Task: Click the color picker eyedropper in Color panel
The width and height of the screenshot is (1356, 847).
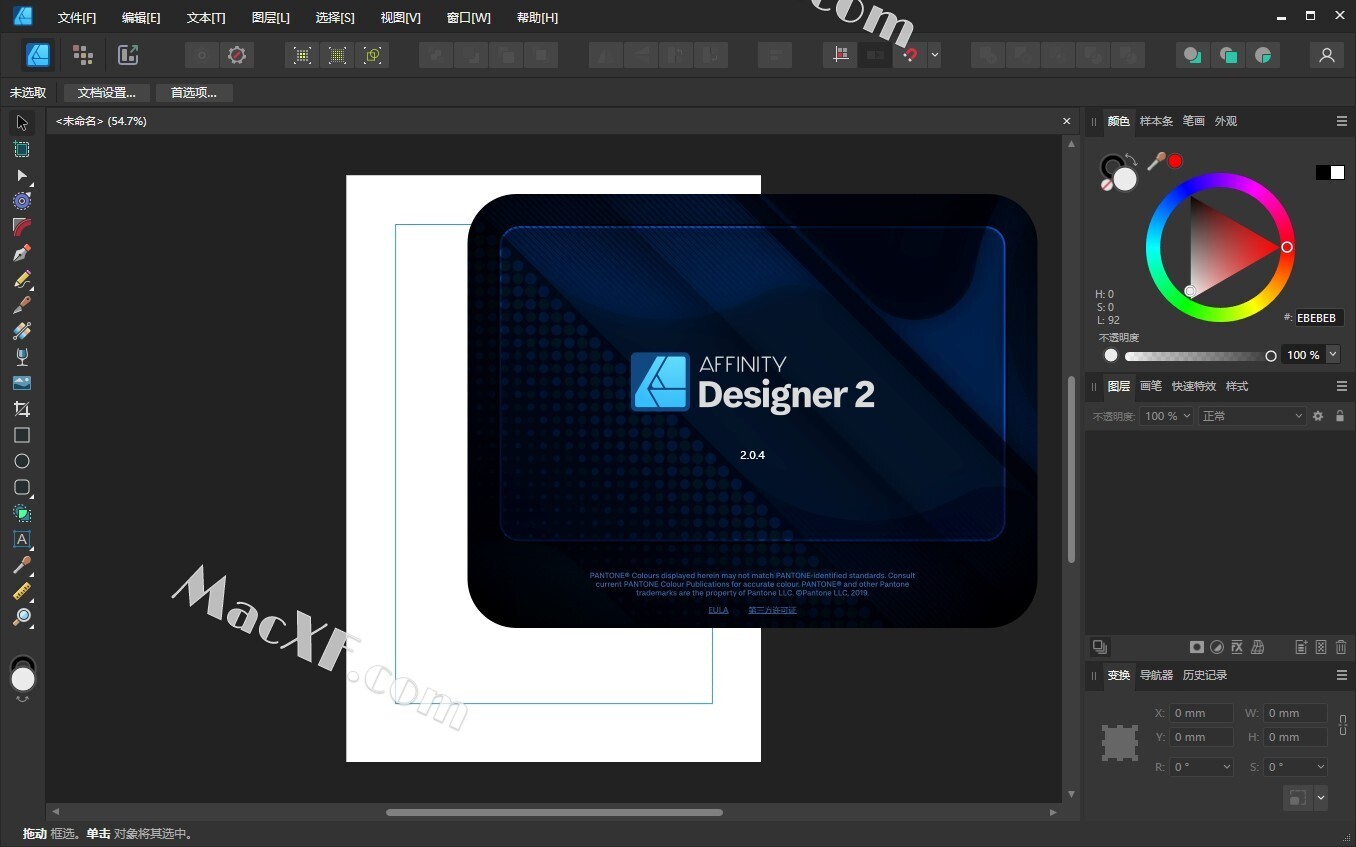Action: tap(1157, 161)
